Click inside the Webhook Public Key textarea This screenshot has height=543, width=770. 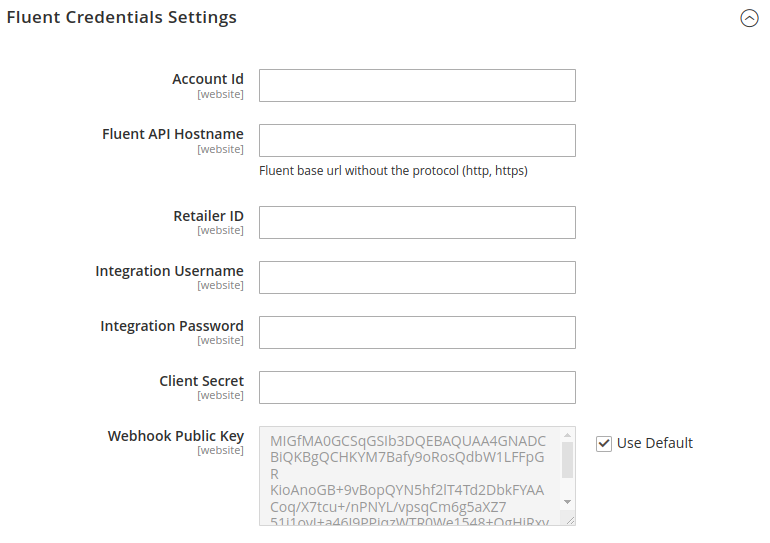408,476
